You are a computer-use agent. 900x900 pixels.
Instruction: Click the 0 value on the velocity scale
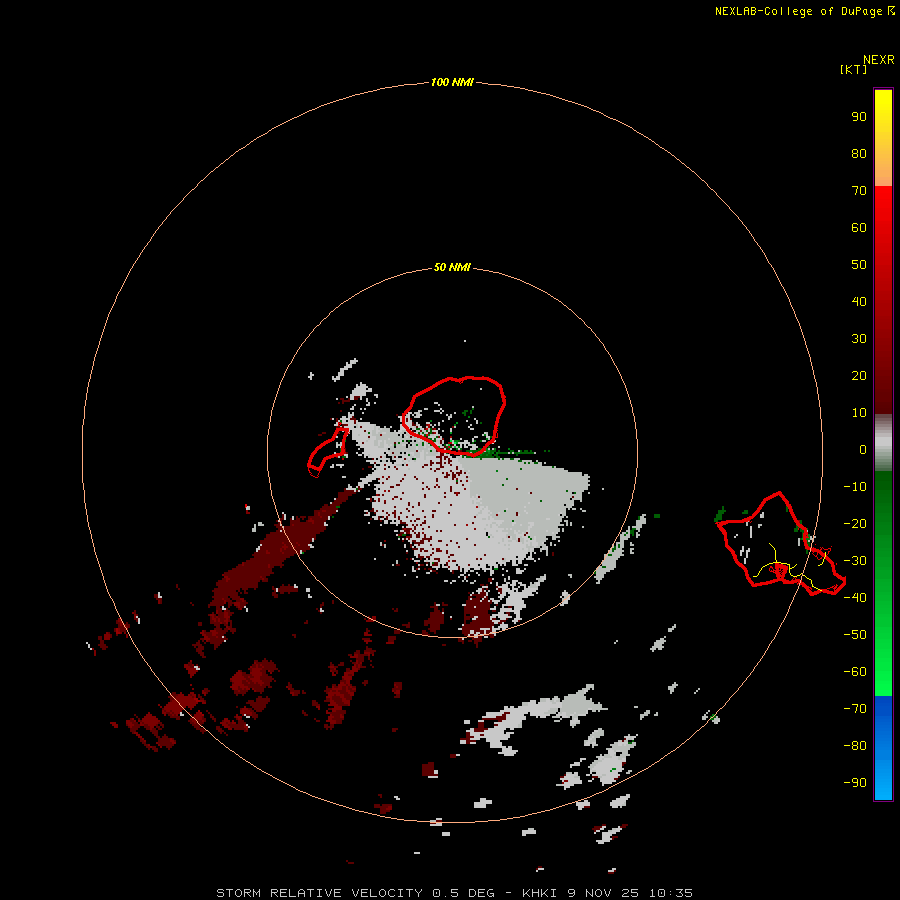(x=863, y=449)
